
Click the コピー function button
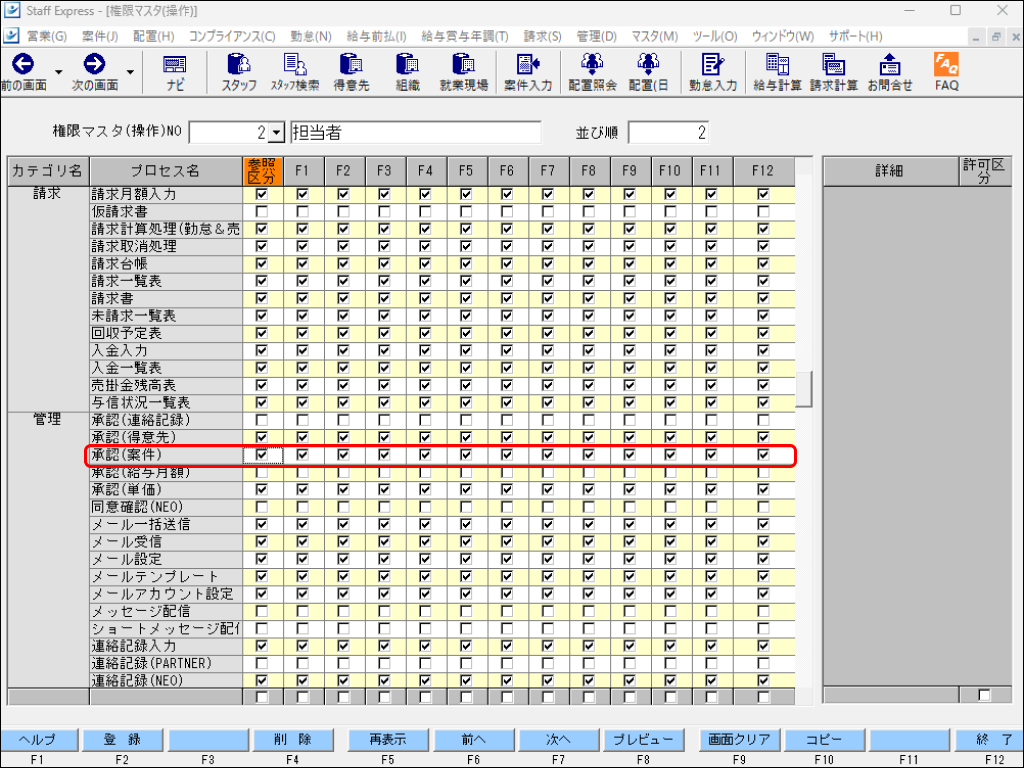[824, 740]
